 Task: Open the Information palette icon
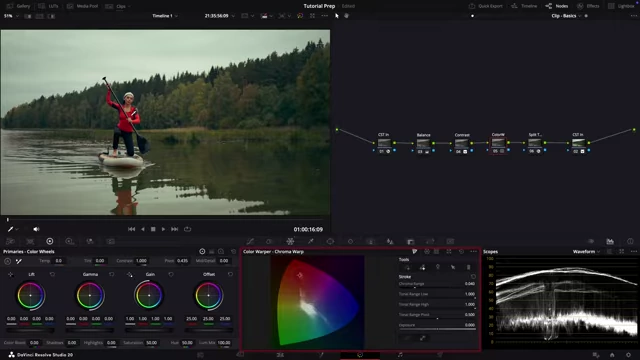tap(630, 241)
